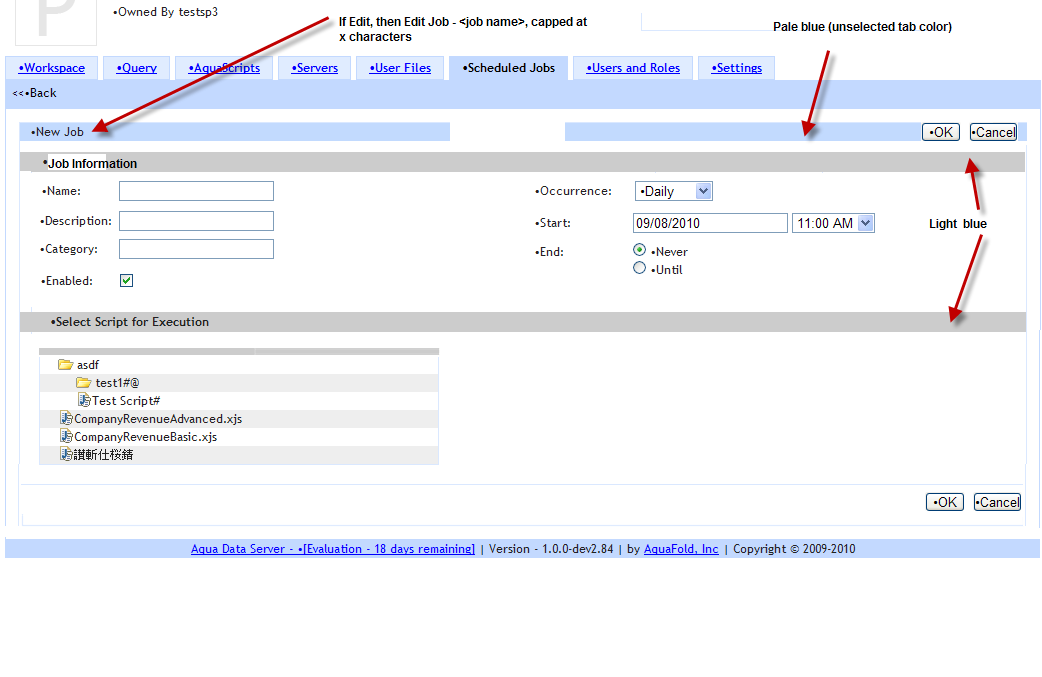1042x677 pixels.
Task: Click the New Job title text
Action: pos(57,132)
